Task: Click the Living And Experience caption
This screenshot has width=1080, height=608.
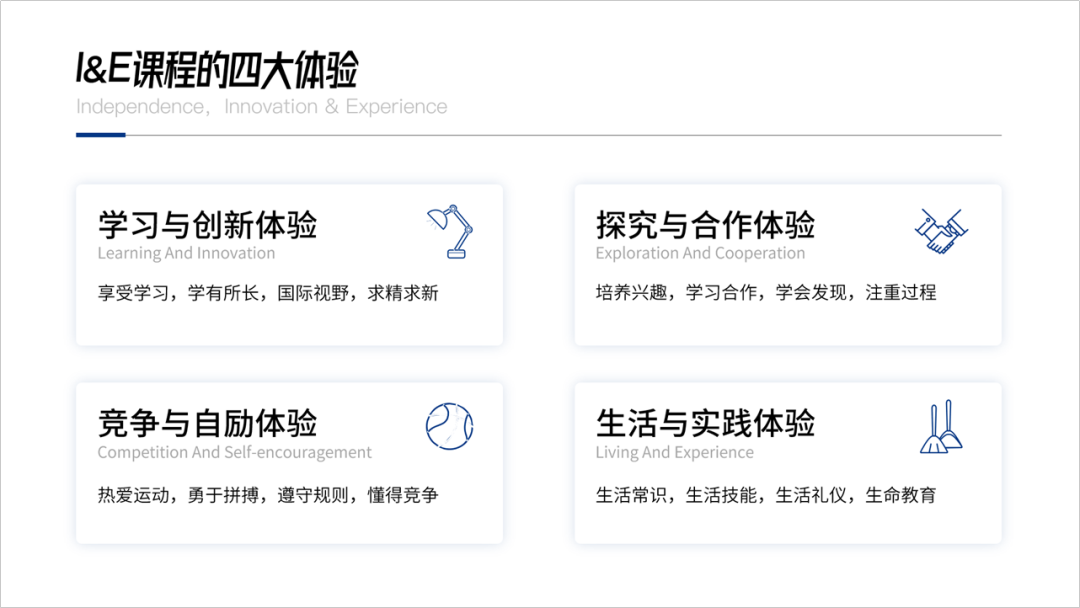Action: (x=674, y=452)
